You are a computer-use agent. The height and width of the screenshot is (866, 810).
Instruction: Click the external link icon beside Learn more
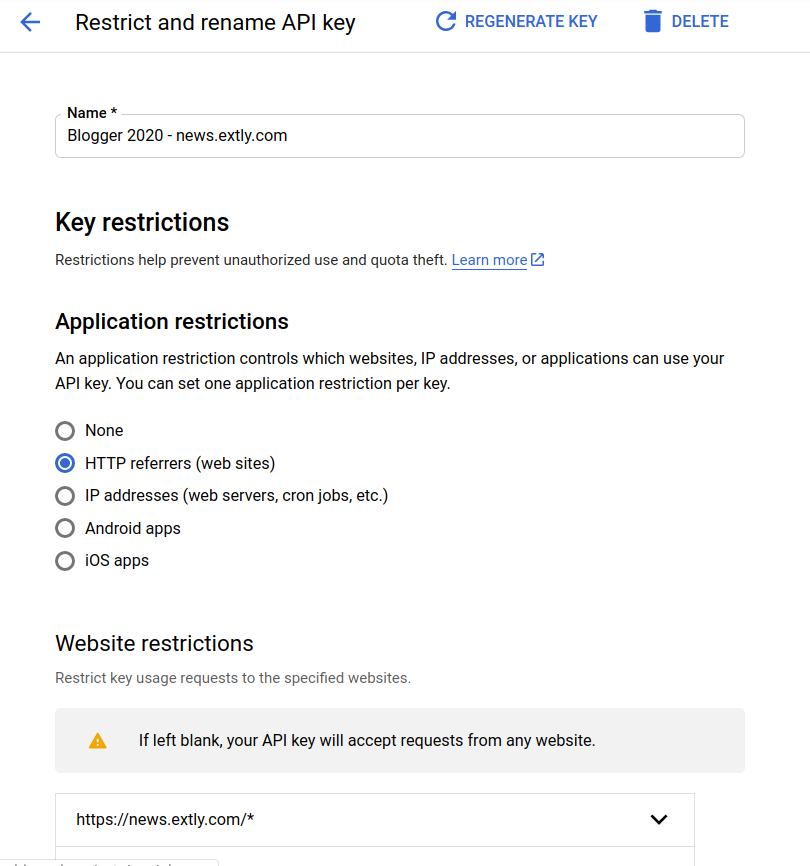(x=538, y=260)
